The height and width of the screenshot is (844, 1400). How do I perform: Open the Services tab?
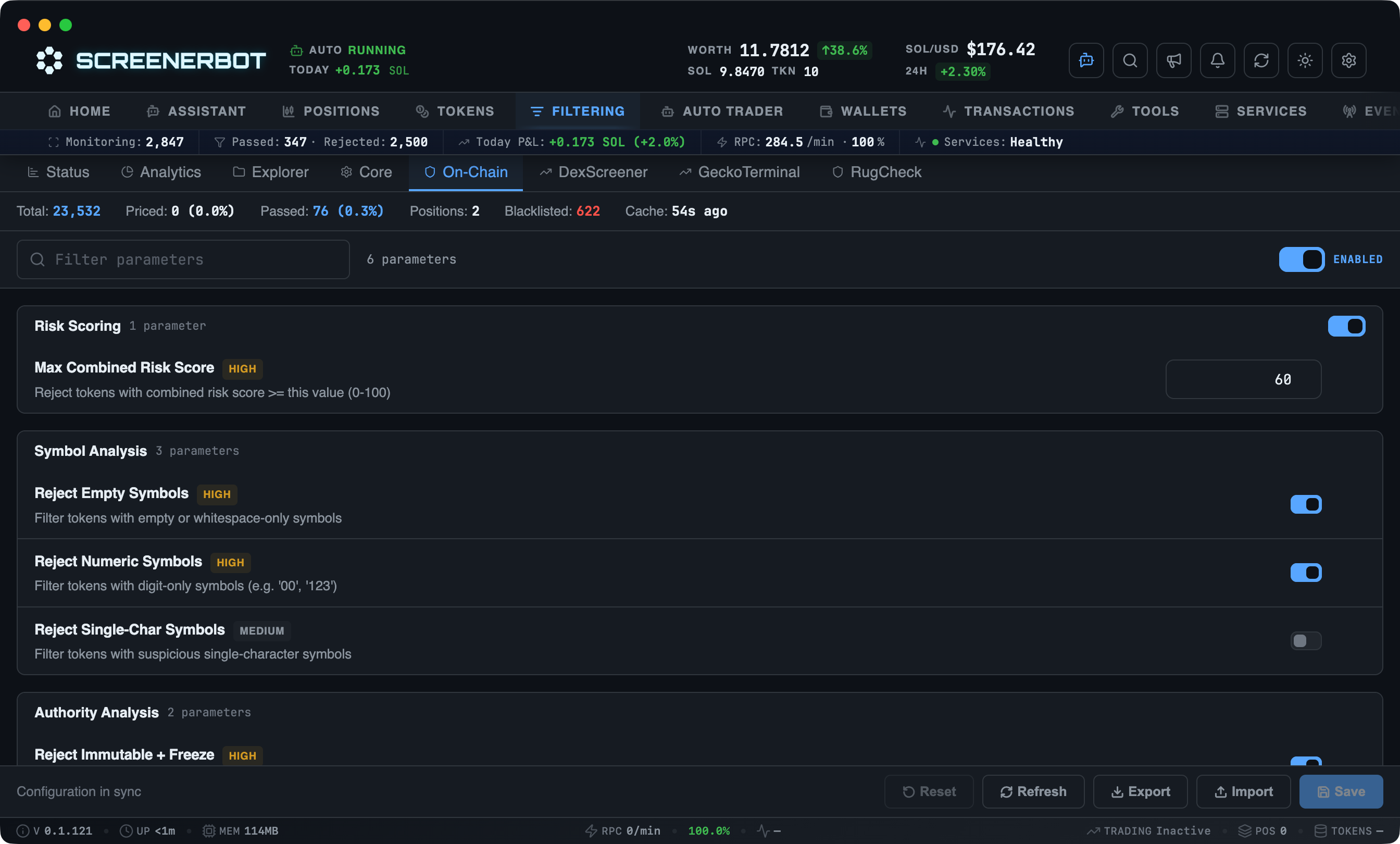point(1261,111)
